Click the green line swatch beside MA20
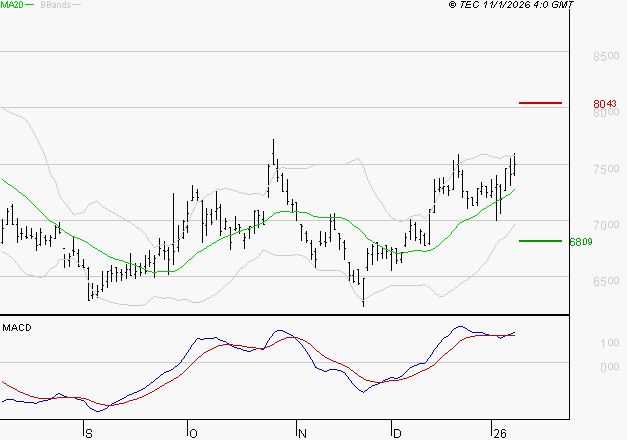This screenshot has width=627, height=440. click(x=29, y=6)
